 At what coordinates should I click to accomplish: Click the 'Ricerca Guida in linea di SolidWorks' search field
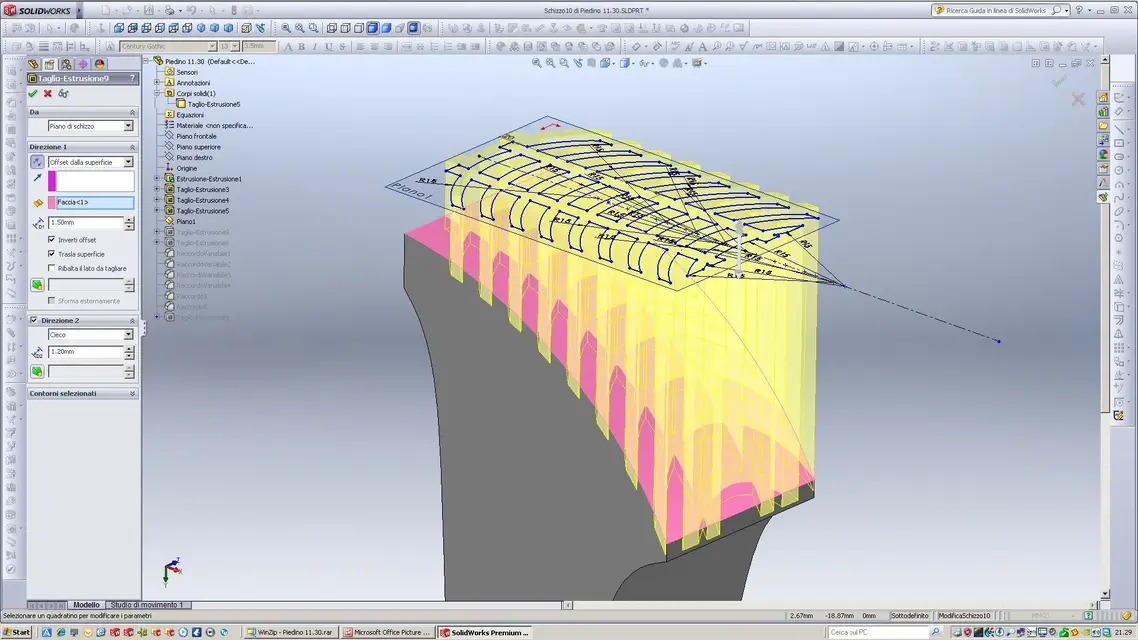tap(996, 11)
